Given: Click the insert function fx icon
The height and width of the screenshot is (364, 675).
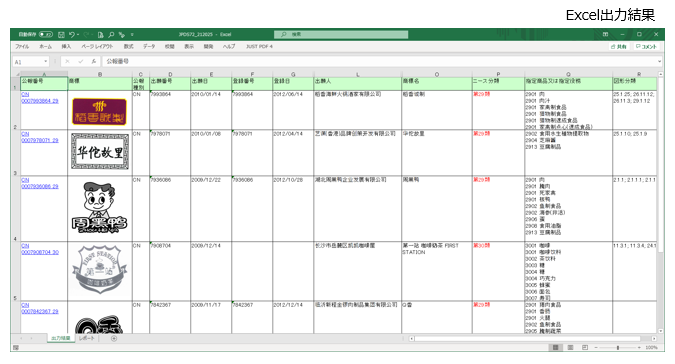Looking at the screenshot, I should (x=93, y=62).
